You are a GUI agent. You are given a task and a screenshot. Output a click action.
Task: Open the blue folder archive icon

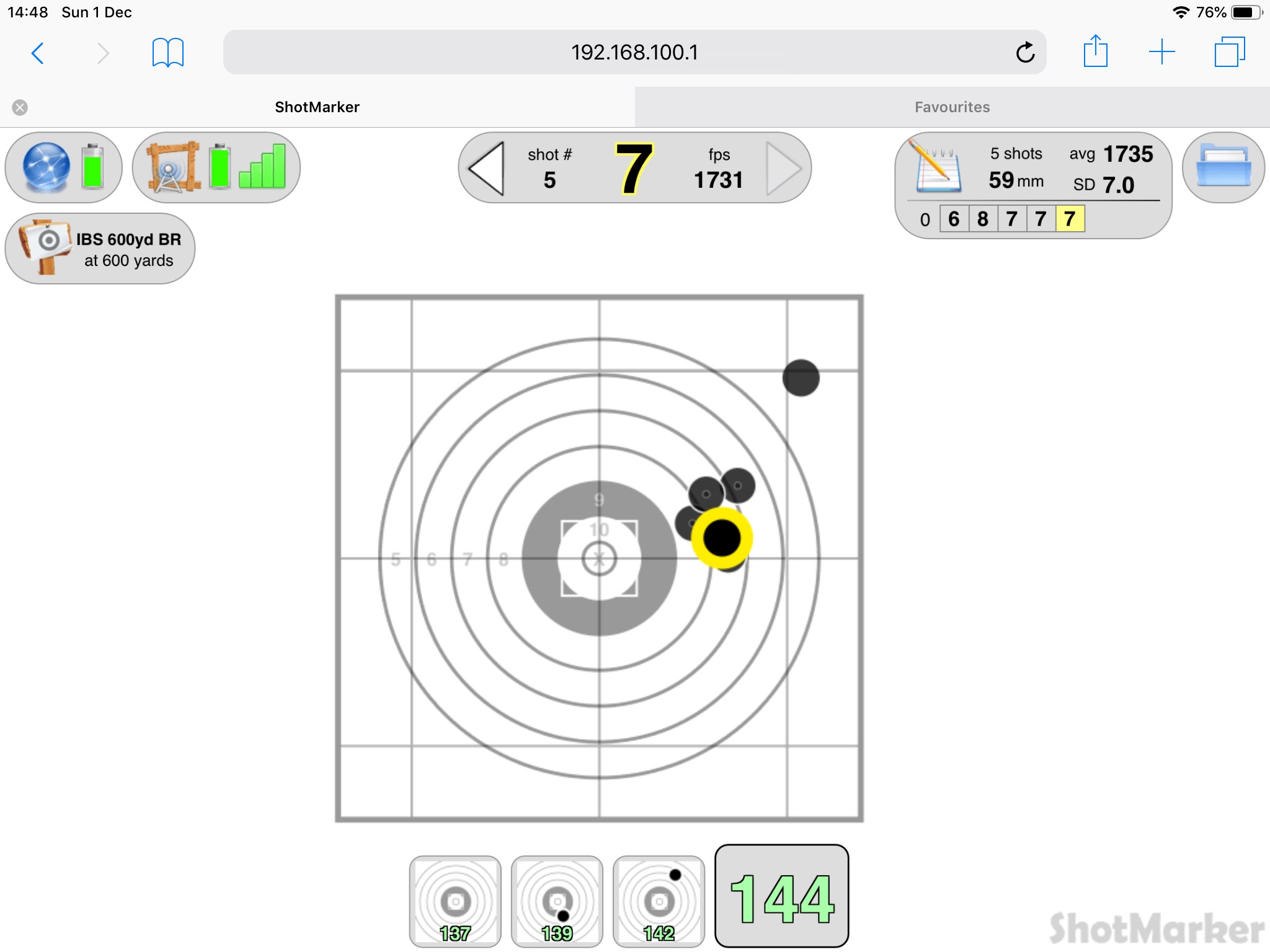click(x=1223, y=167)
